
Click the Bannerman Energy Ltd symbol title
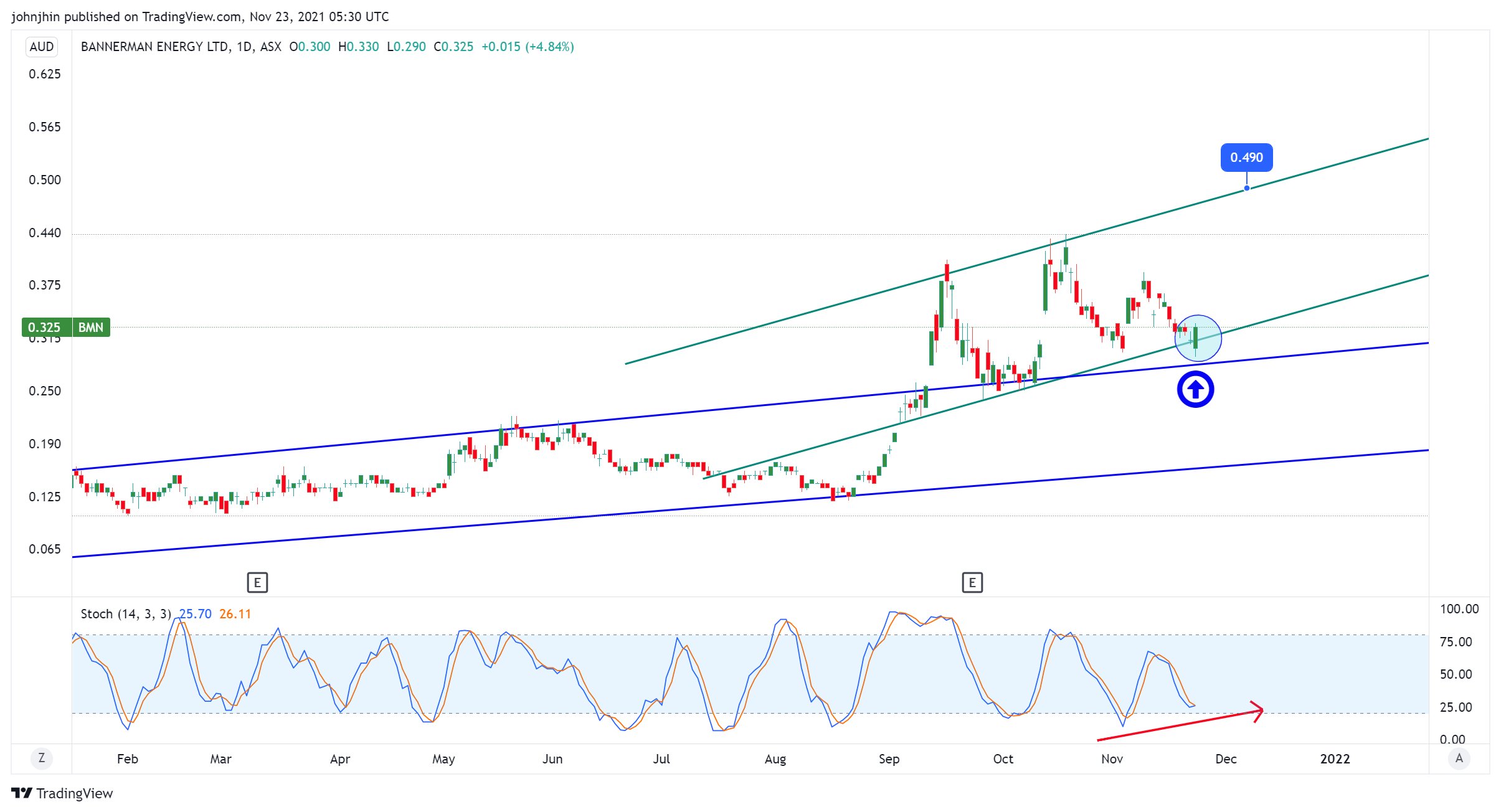pos(154,47)
